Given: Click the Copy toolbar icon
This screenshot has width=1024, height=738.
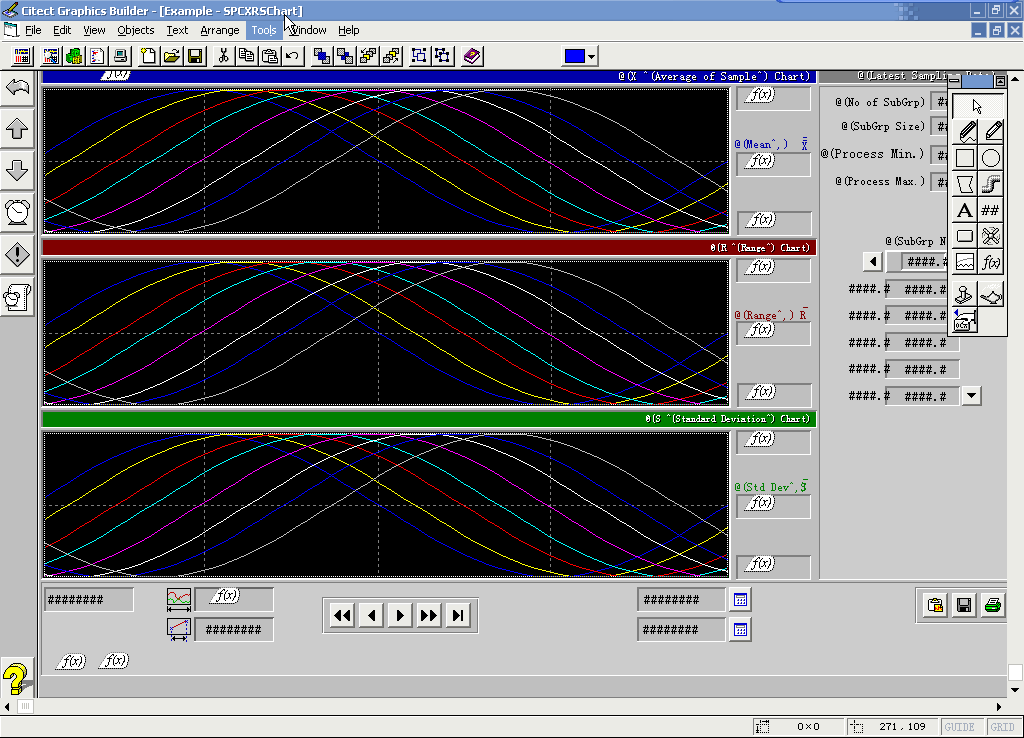Looking at the screenshot, I should (247, 56).
